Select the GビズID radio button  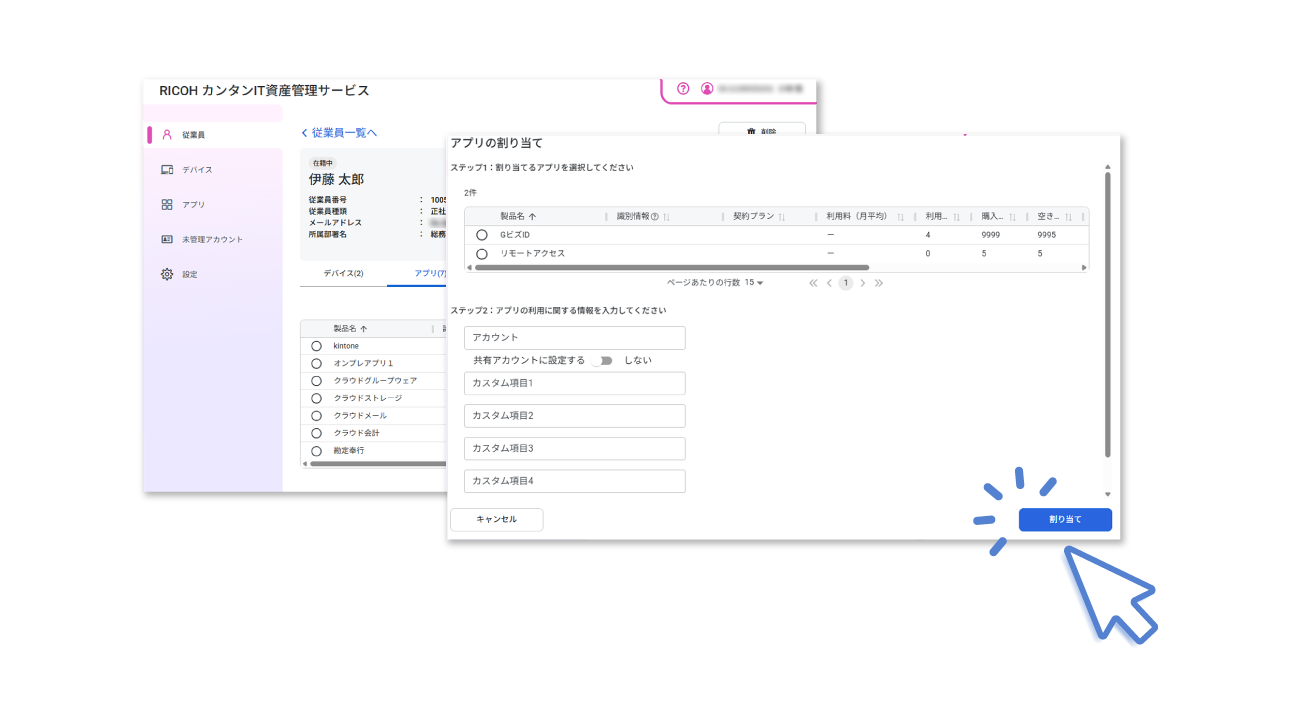483,235
